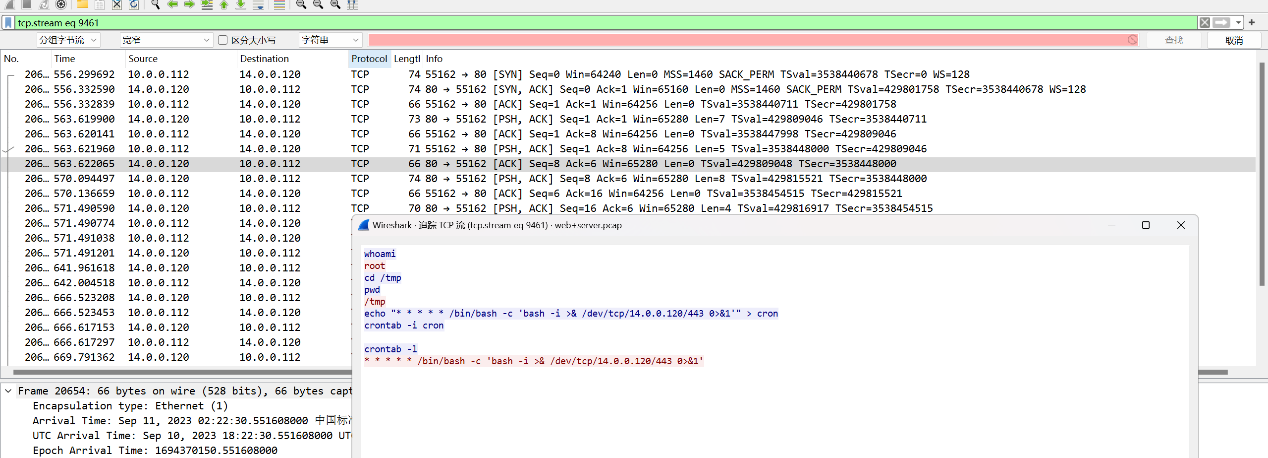The height and width of the screenshot is (458, 1268).
Task: Select the SYN, ACK packet at 556.332590
Action: 627,89
